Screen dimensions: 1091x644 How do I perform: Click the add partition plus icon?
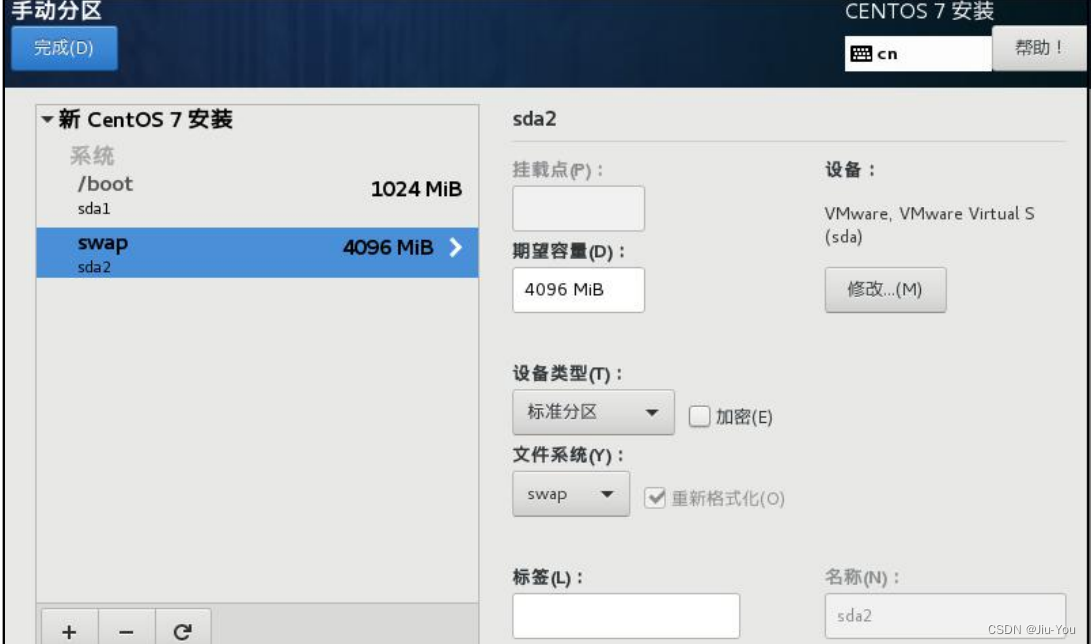pos(68,627)
